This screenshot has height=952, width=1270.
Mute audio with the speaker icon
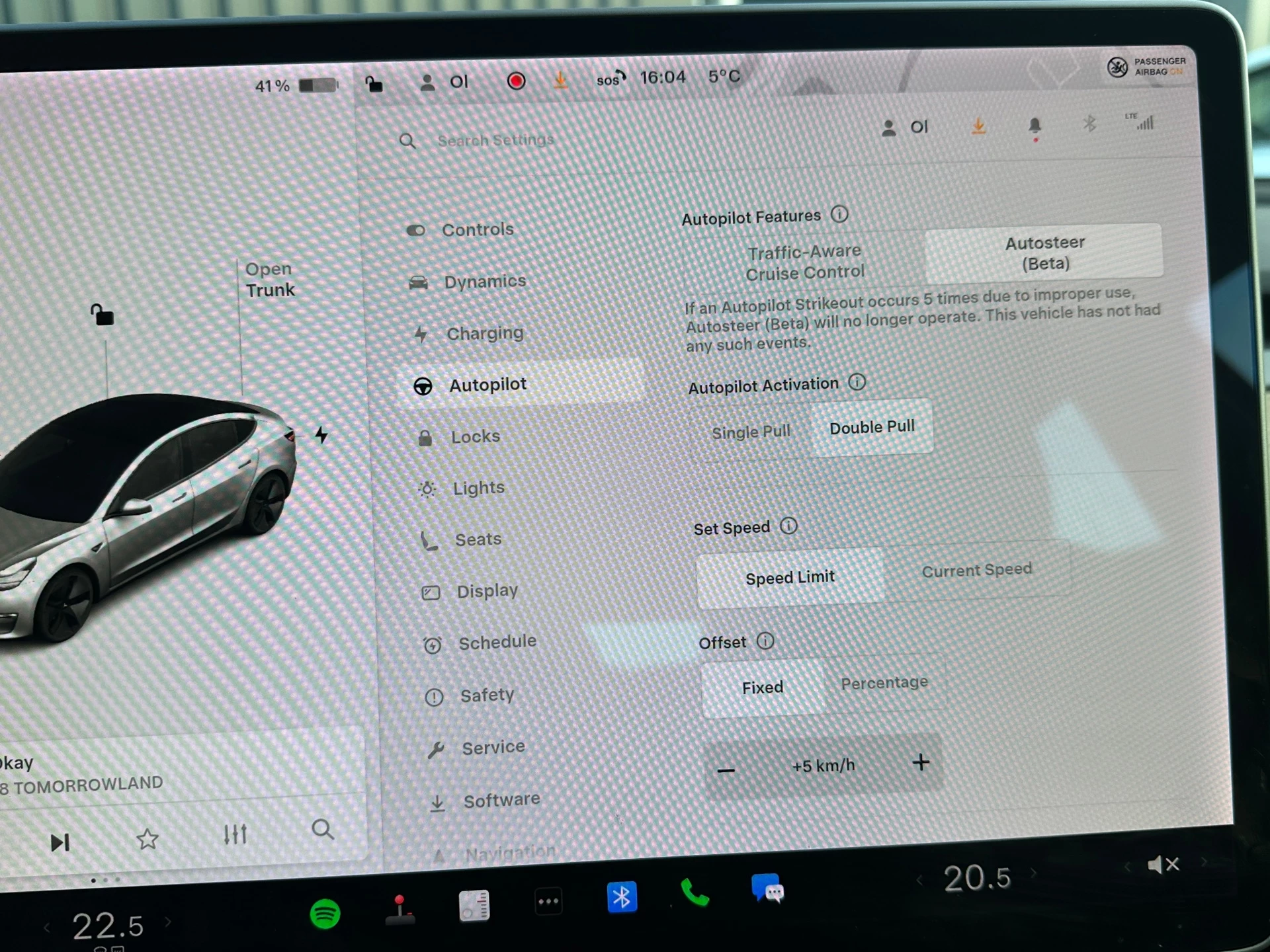point(1164,863)
